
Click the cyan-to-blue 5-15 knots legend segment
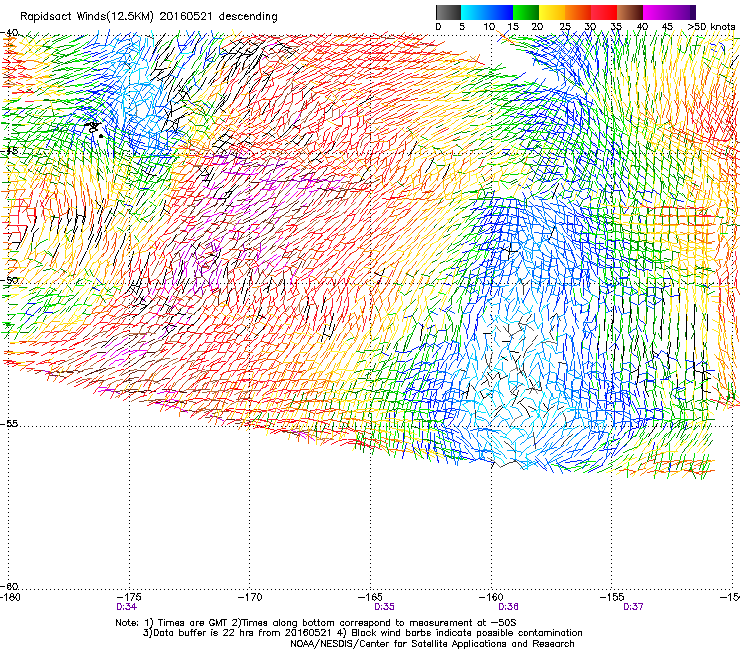tap(487, 12)
